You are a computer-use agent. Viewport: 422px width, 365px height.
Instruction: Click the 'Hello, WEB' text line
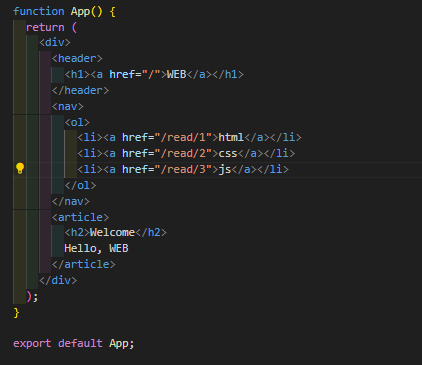(x=96, y=248)
